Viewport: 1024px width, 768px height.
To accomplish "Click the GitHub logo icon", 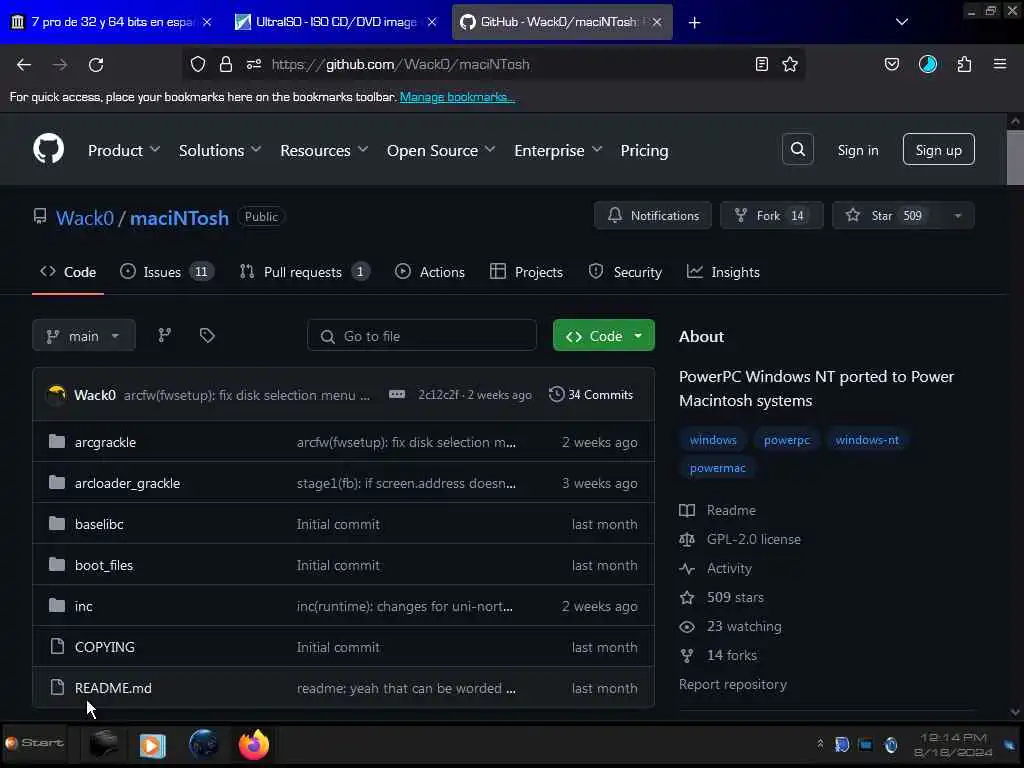I will (48, 149).
